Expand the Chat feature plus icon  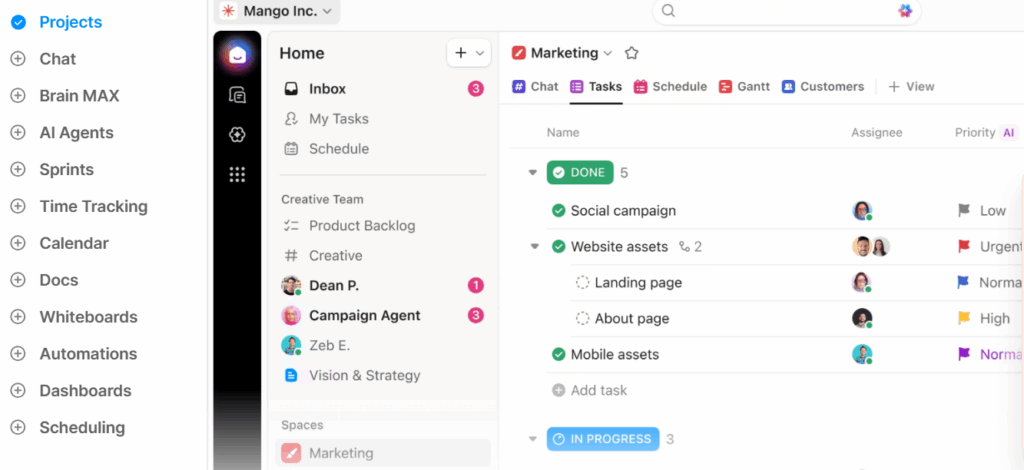coord(18,59)
